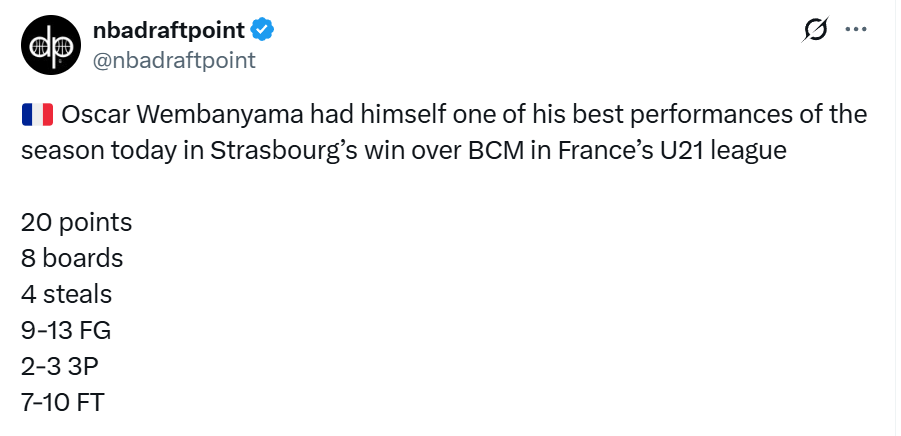The image size is (901, 436).
Task: Click the '8 boards' stat line
Action: (72, 258)
